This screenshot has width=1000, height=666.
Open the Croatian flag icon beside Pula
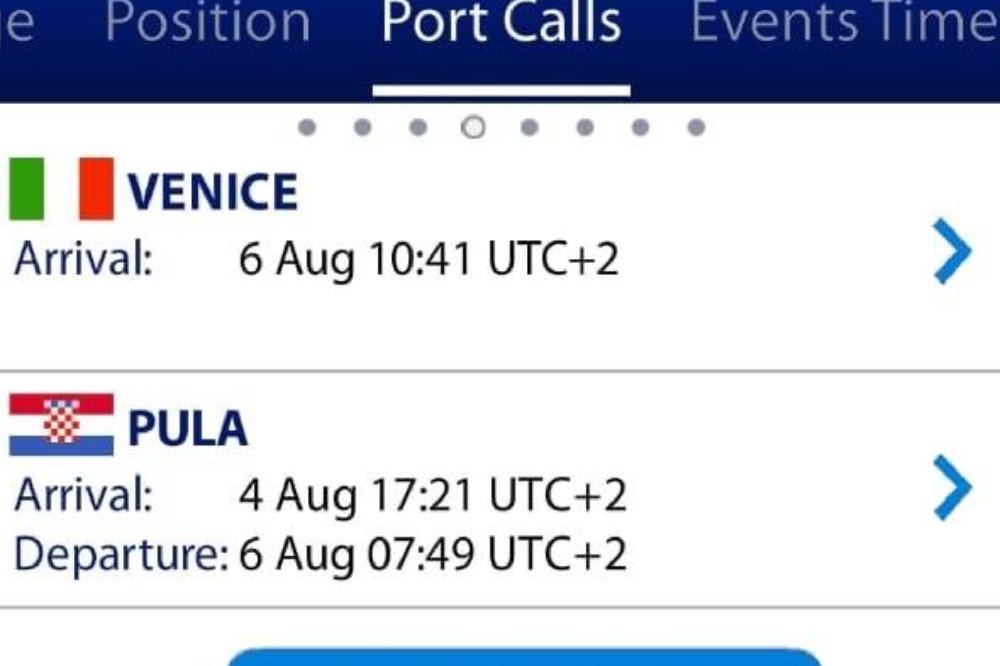62,425
